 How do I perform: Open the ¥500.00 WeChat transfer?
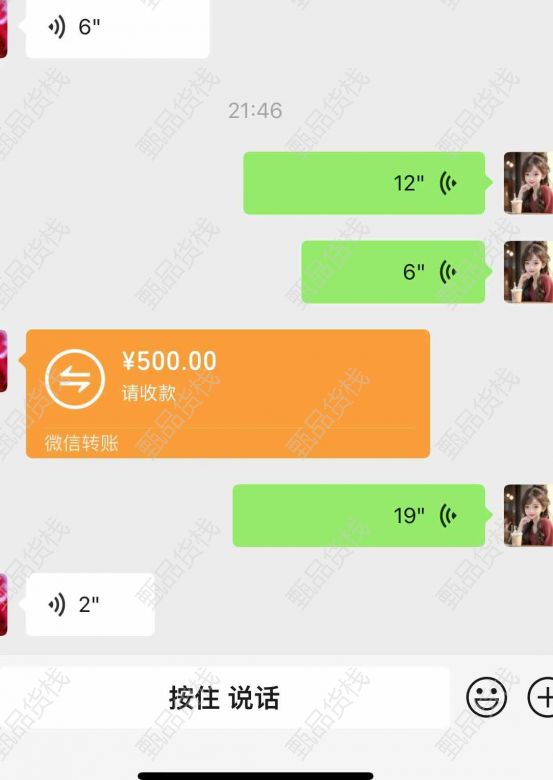[x=228, y=393]
